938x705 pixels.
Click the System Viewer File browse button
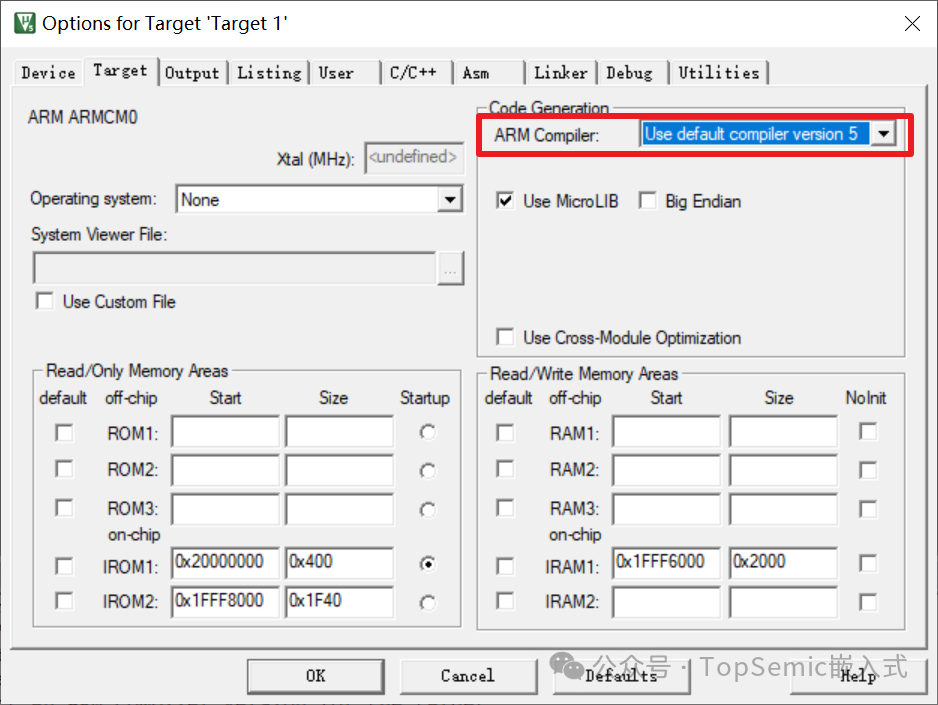[x=451, y=268]
